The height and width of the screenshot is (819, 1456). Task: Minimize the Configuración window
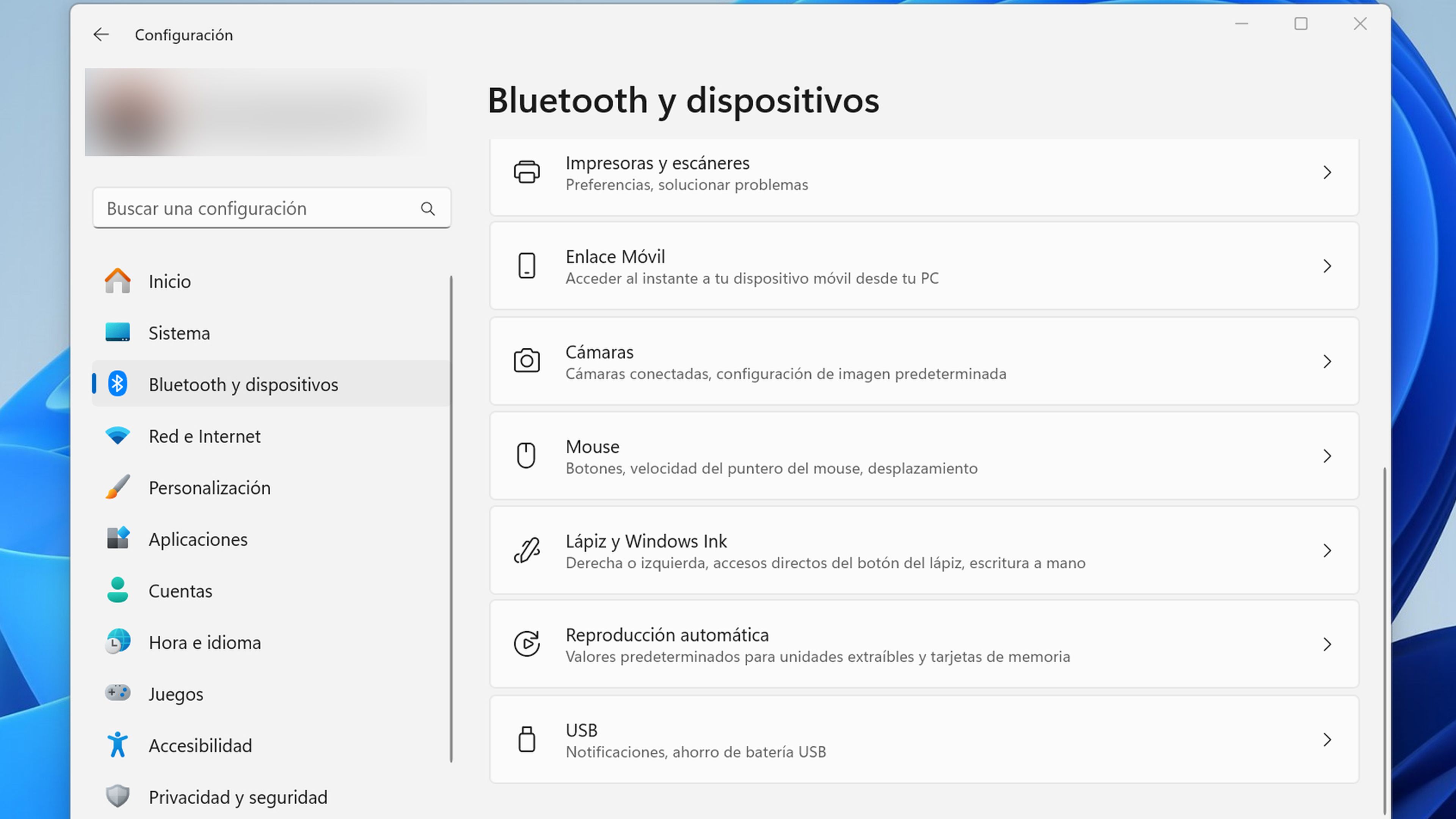[x=1241, y=24]
